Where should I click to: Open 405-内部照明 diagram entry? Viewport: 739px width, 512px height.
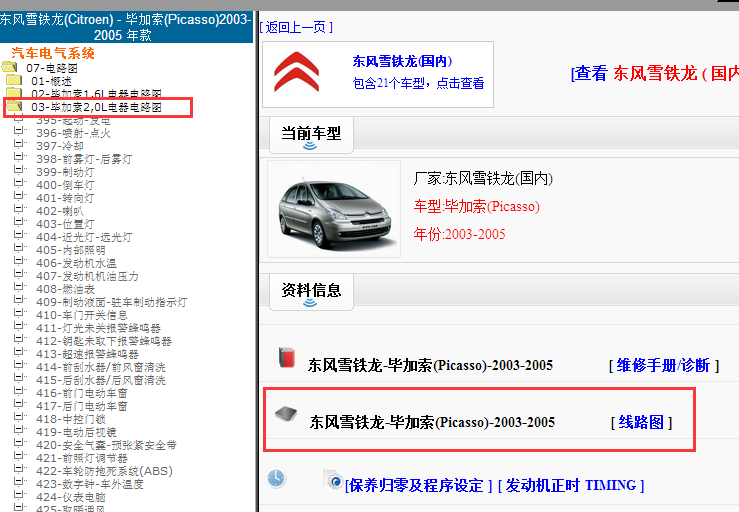pos(71,250)
